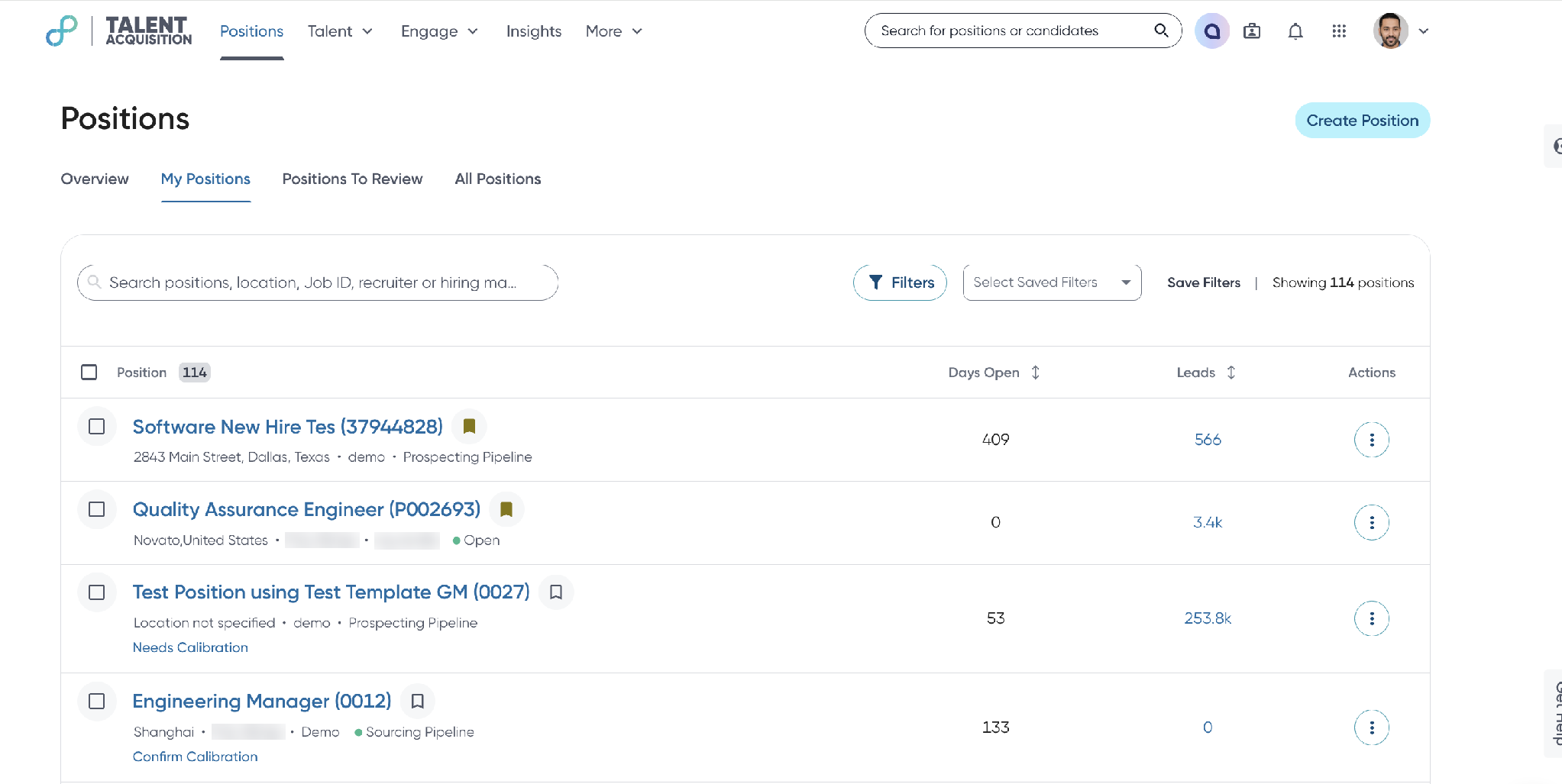The image size is (1562, 784).
Task: Open actions menu for Software New Hire Tes
Action: point(1372,440)
